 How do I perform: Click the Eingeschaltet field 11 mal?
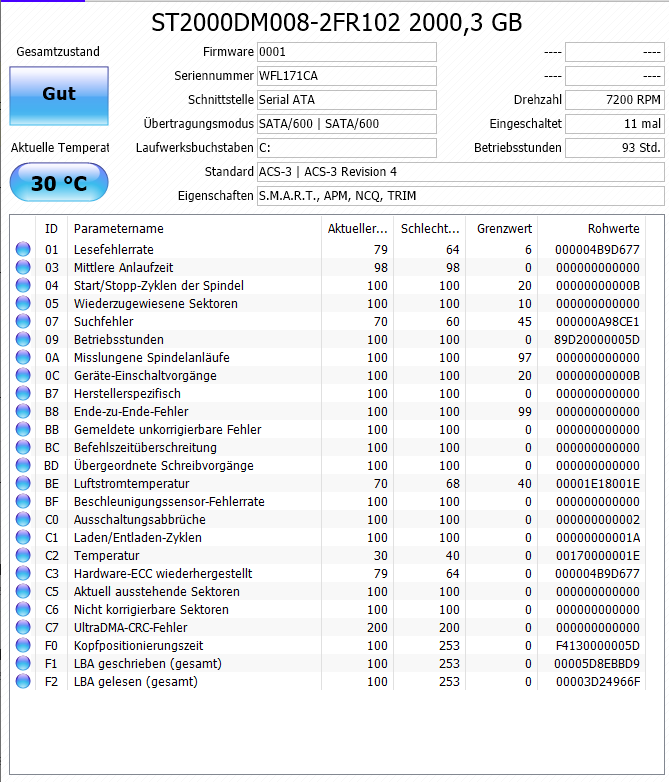[x=615, y=124]
